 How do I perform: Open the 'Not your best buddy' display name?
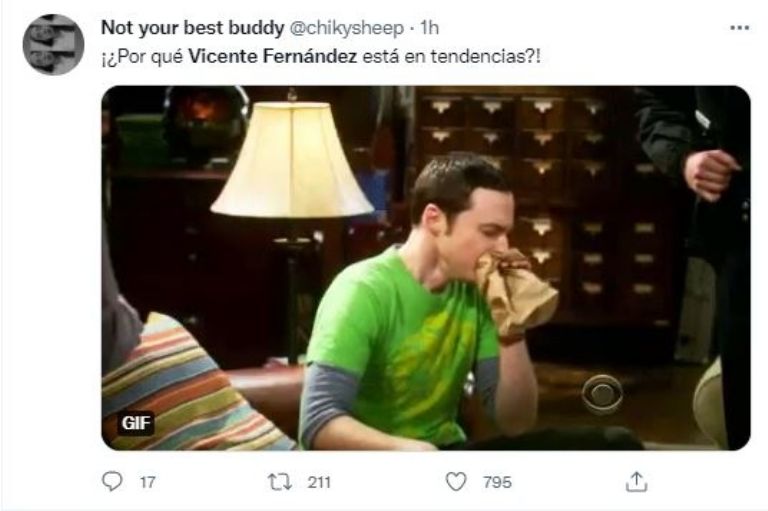[x=192, y=28]
